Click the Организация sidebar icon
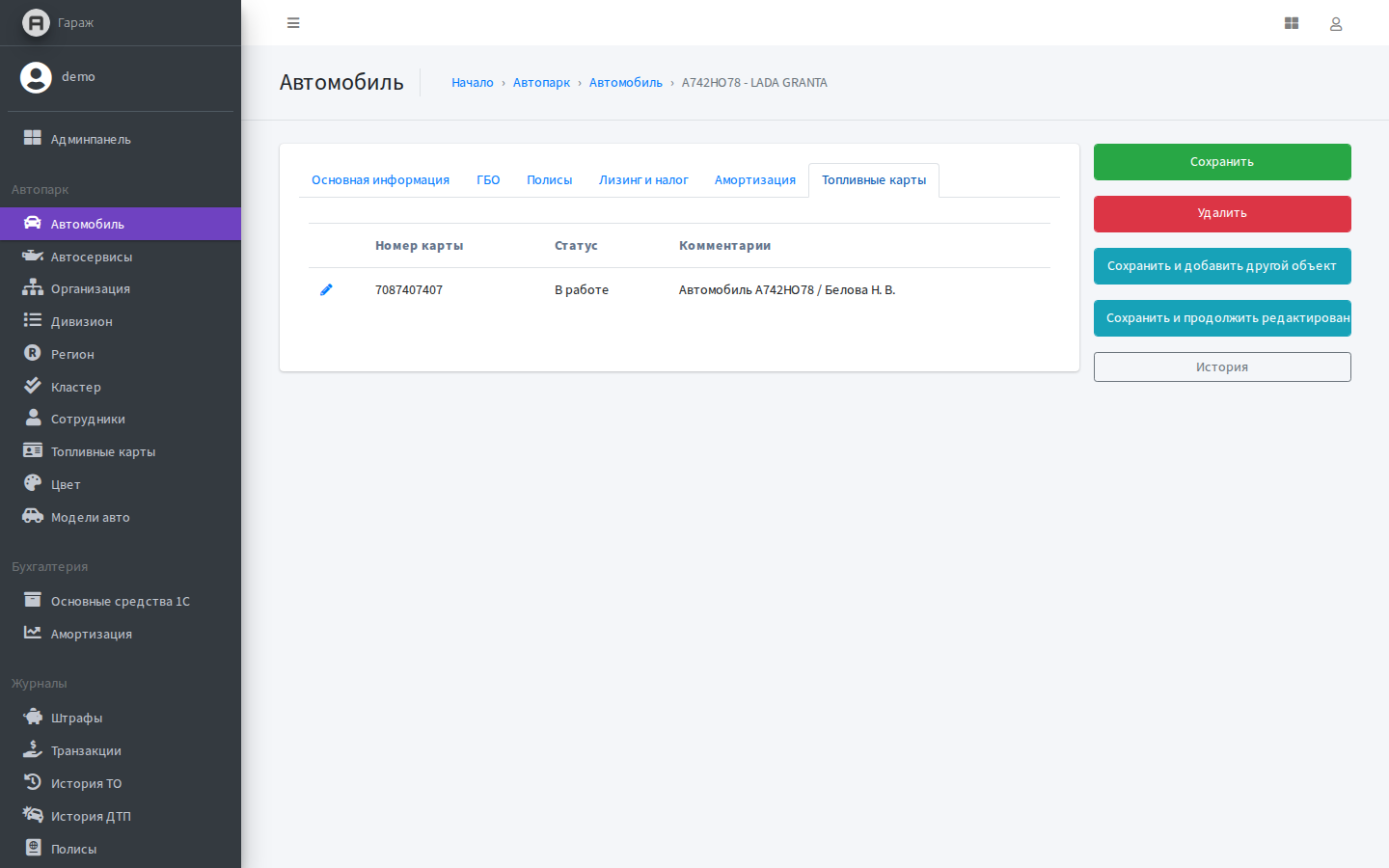Image resolution: width=1389 pixels, height=868 pixels. (x=33, y=287)
